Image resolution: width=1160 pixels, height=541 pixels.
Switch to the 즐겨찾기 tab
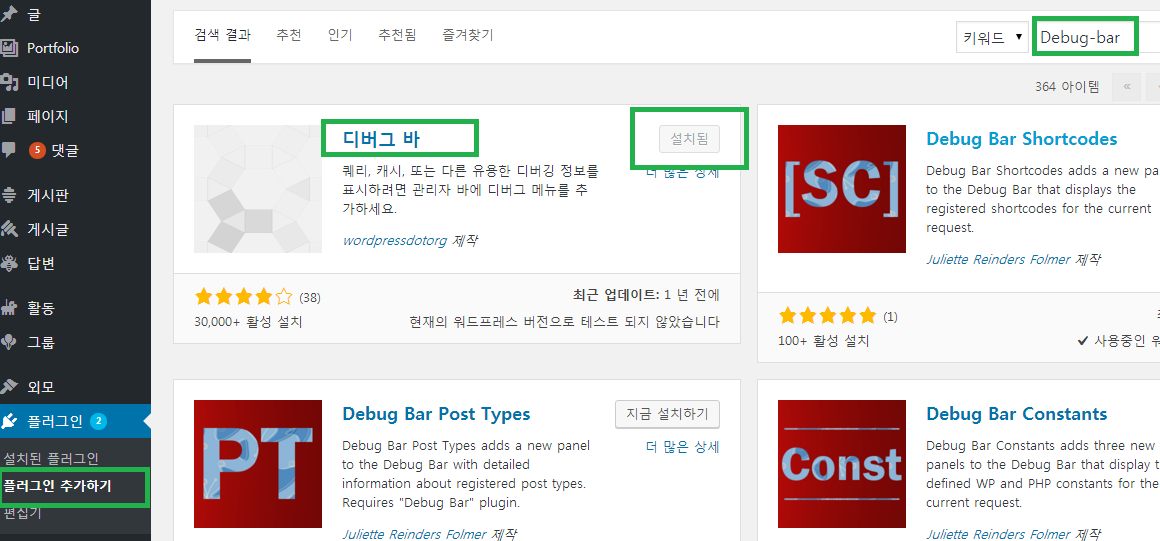468,35
